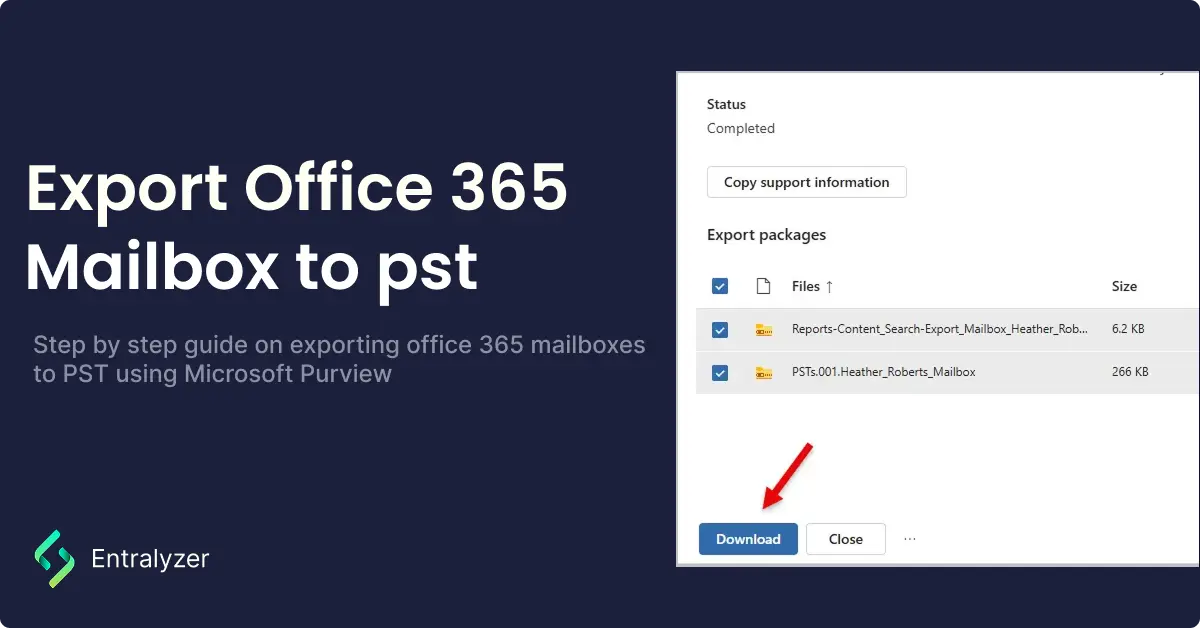Click the Entralyzer logo icon
Viewport: 1200px width, 628px height.
point(55,558)
